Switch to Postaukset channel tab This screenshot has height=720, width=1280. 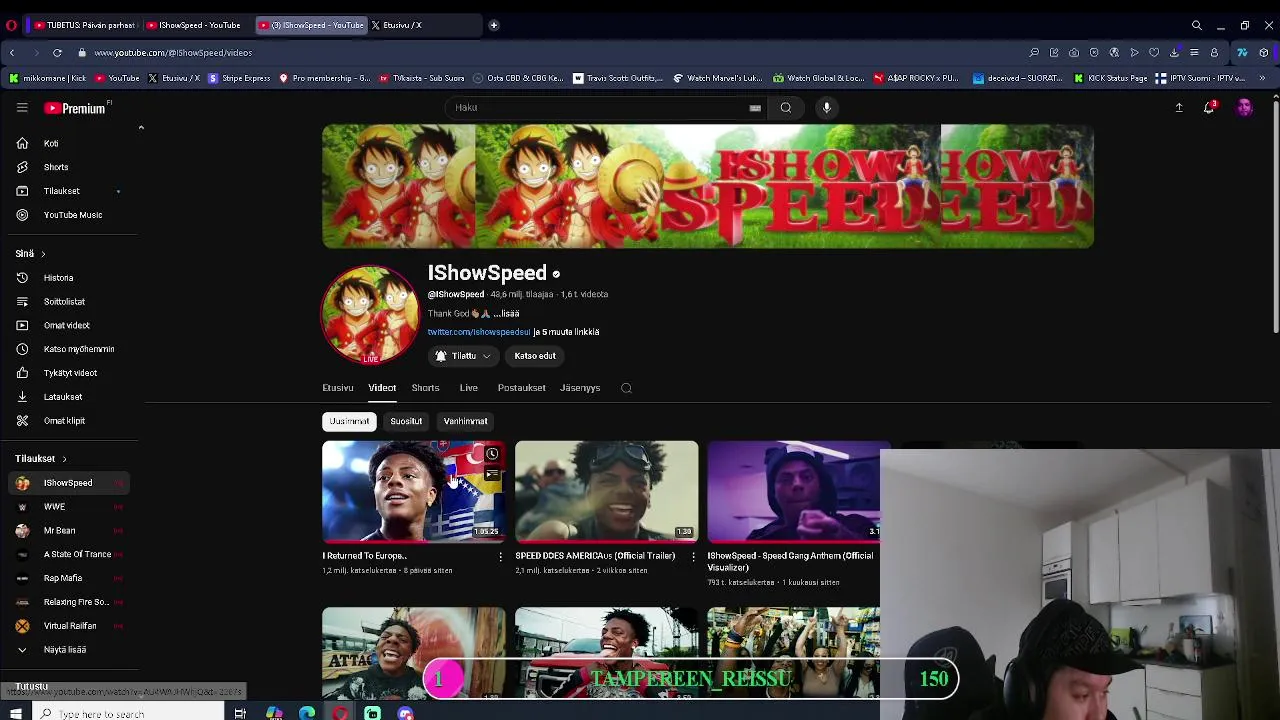click(522, 388)
